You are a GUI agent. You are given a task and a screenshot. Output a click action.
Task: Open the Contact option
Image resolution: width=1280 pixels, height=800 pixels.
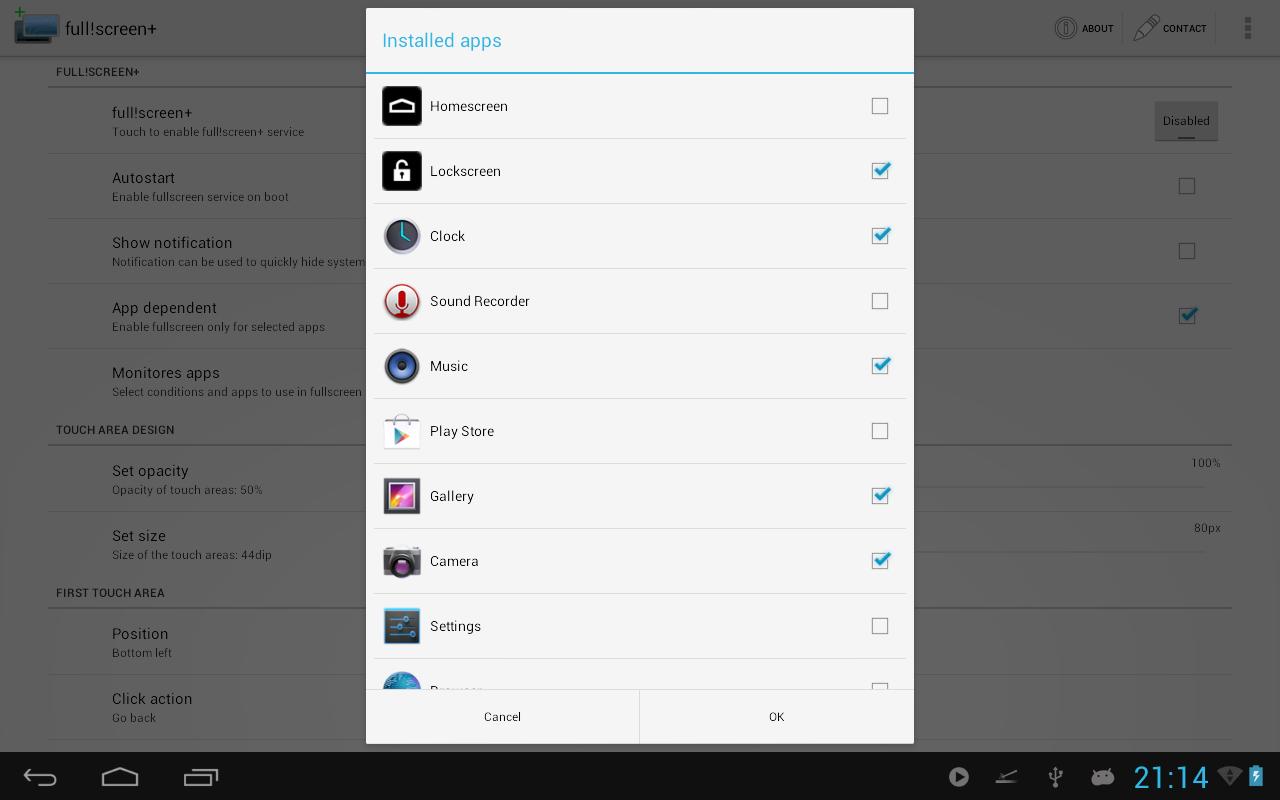pyautogui.click(x=1170, y=27)
